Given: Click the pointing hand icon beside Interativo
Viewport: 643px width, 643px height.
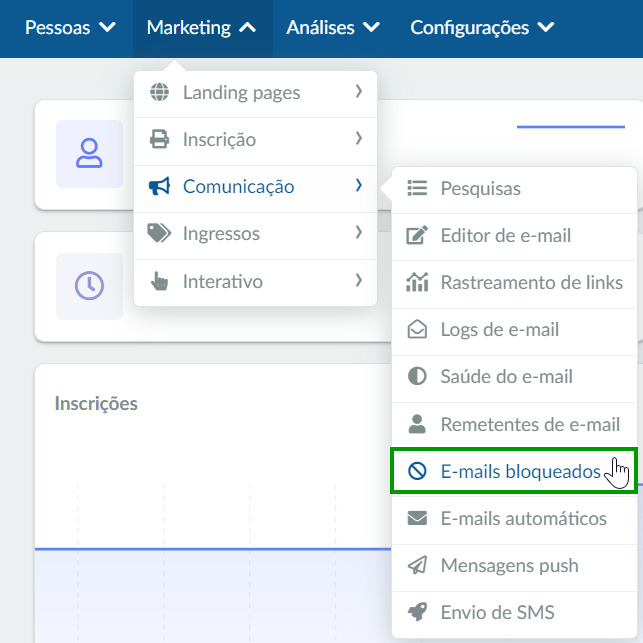Looking at the screenshot, I should click(159, 281).
